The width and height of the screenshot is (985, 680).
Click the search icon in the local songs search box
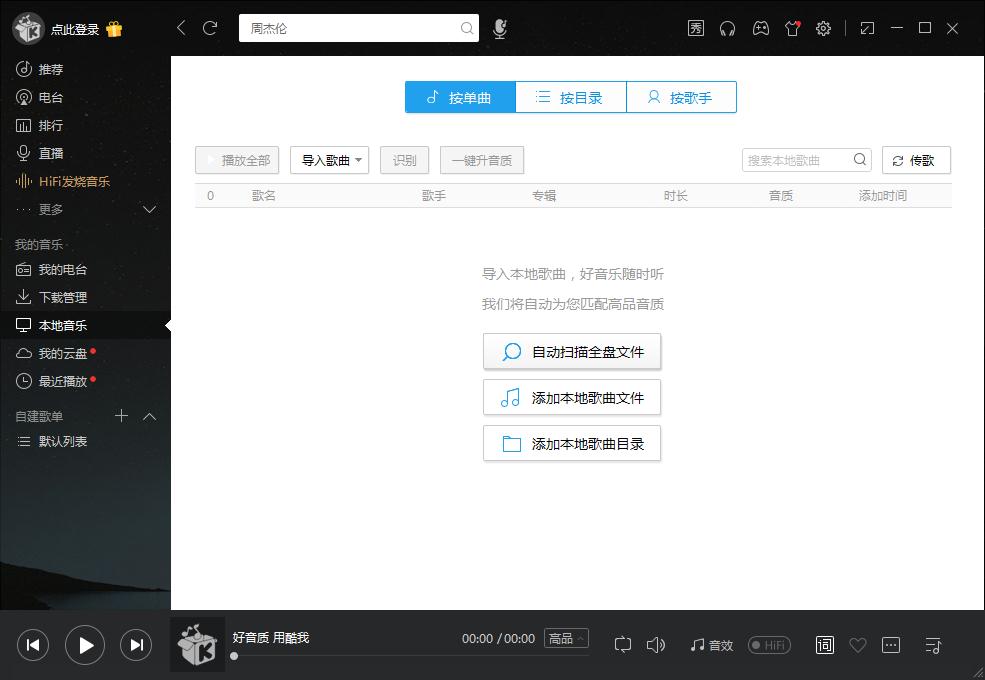tap(859, 160)
